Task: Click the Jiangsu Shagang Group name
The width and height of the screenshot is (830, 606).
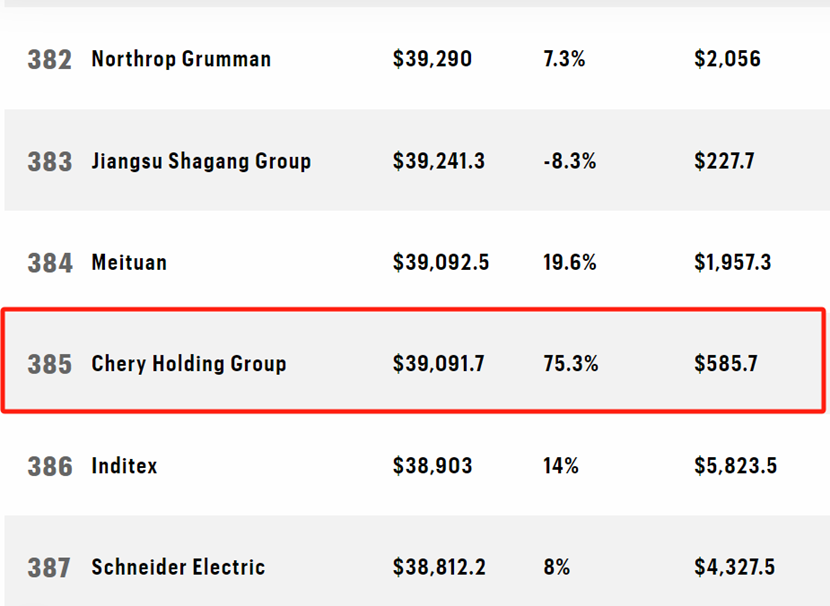Action: [201, 161]
